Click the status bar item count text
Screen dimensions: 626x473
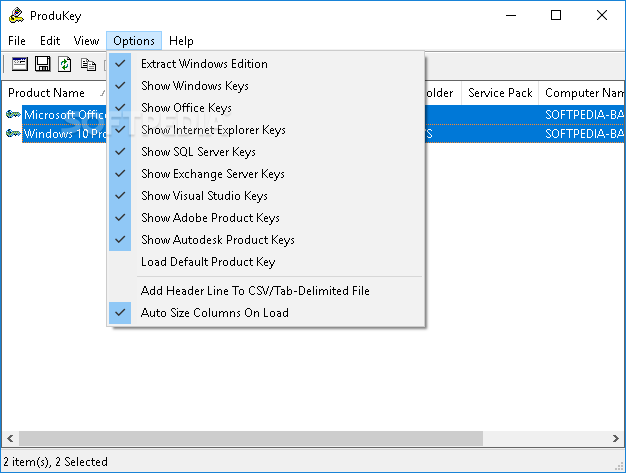point(55,462)
